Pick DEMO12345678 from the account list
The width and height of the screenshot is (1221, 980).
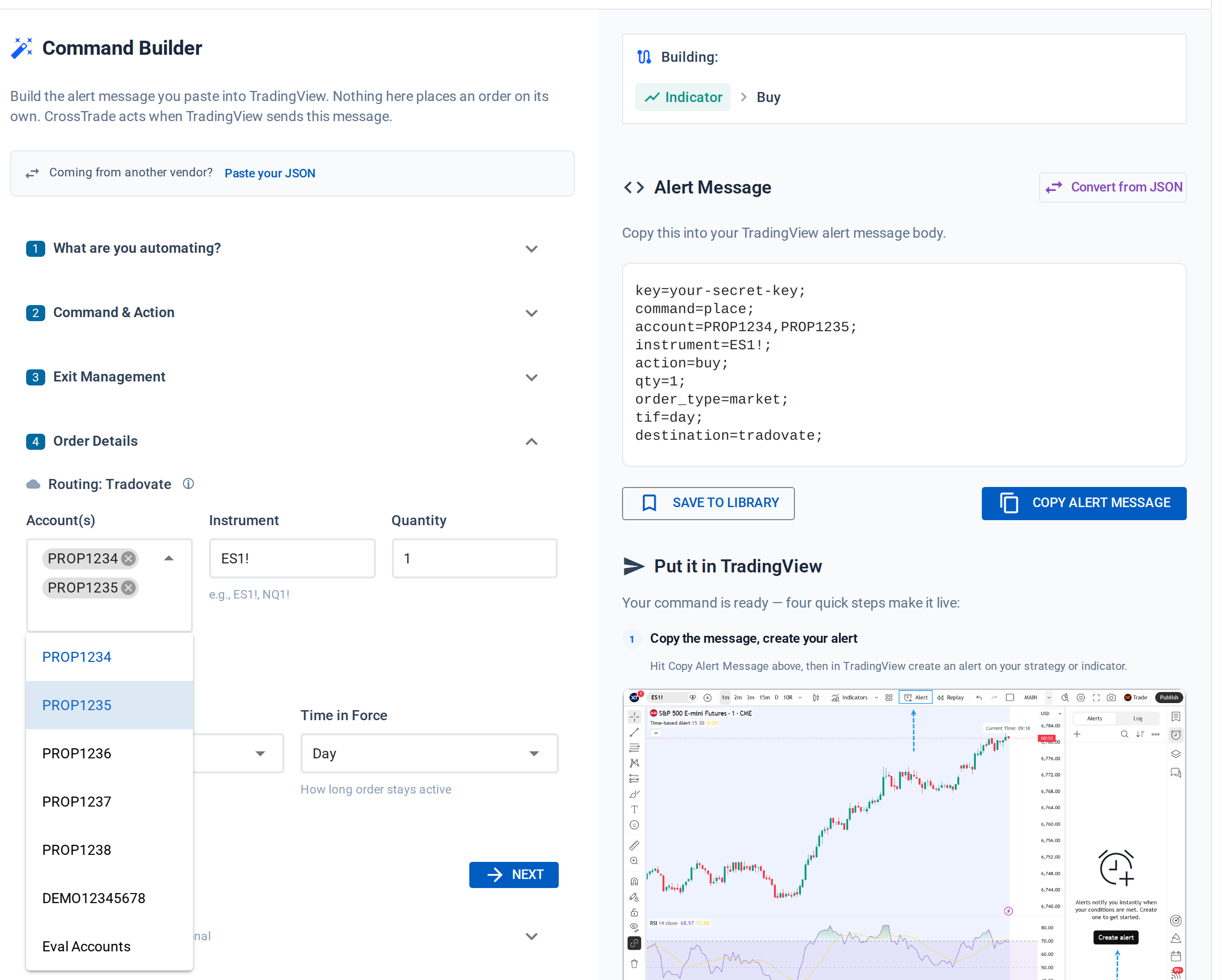(110, 898)
